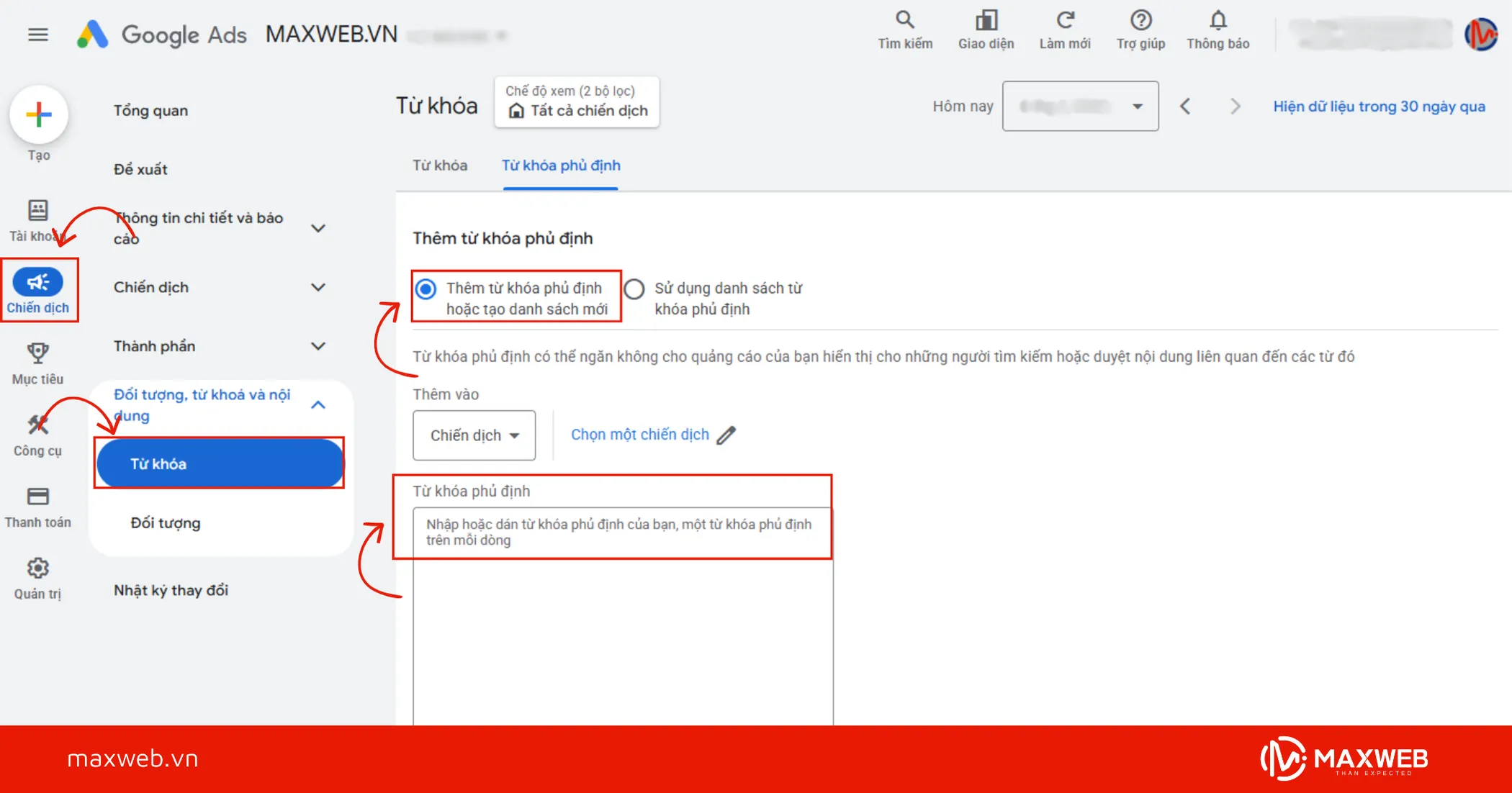Collapse Đối tượng, từ khoá và nội dung
This screenshot has width=1512, height=793.
[x=318, y=404]
